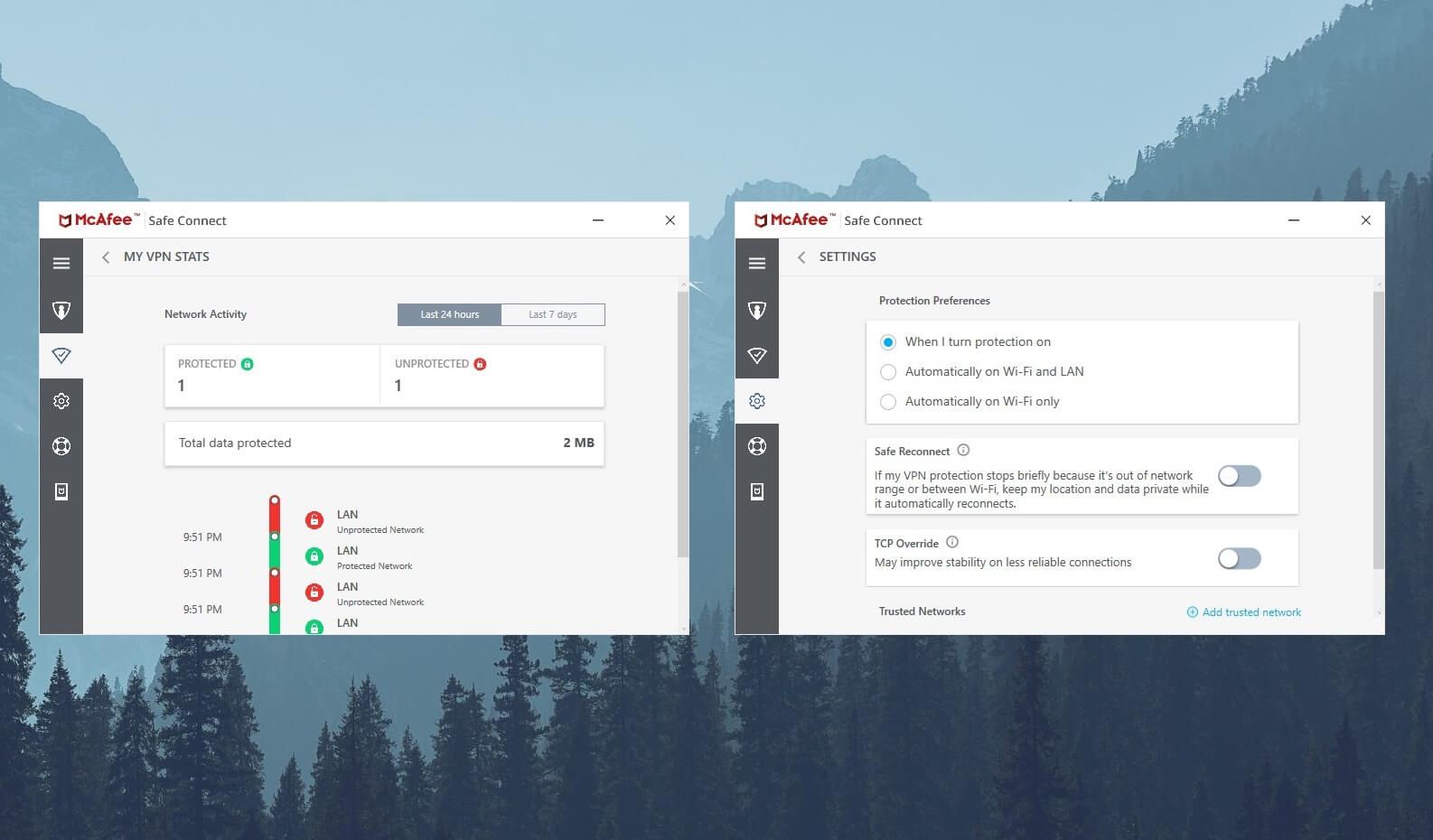The image size is (1433, 840).
Task: Select 'Automatically on Wi-Fi and LAN' option
Action: (888, 372)
